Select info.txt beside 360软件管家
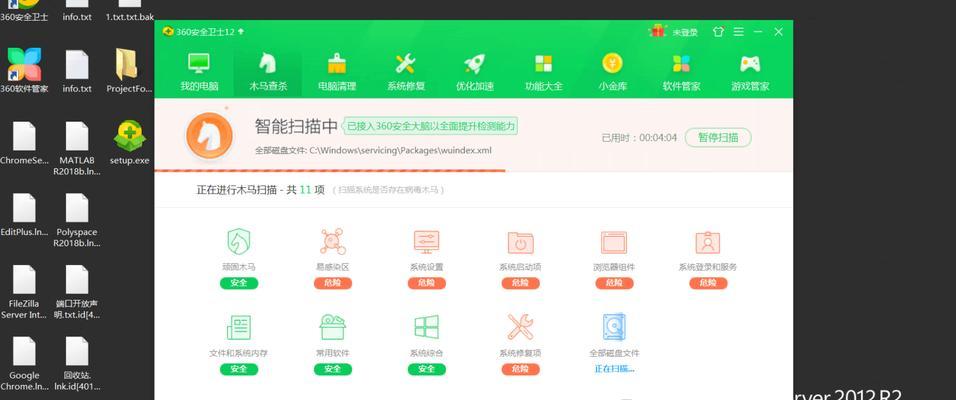Screen dimensions: 956x400 77,70
